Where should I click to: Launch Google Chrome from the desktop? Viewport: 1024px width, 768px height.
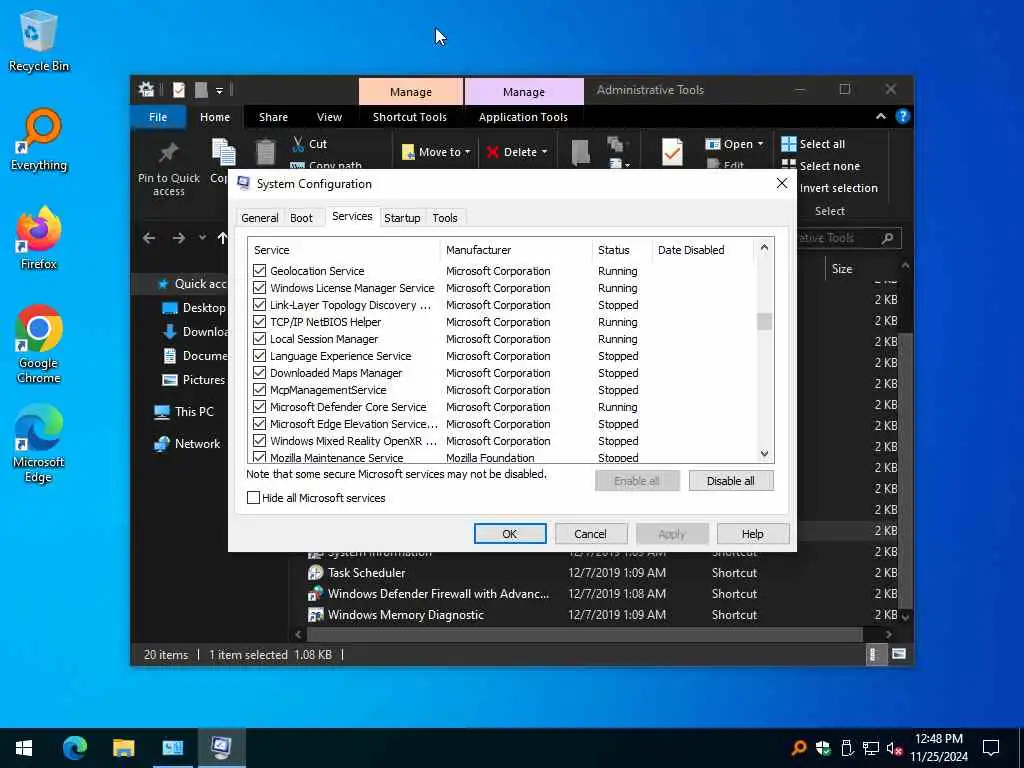38,344
